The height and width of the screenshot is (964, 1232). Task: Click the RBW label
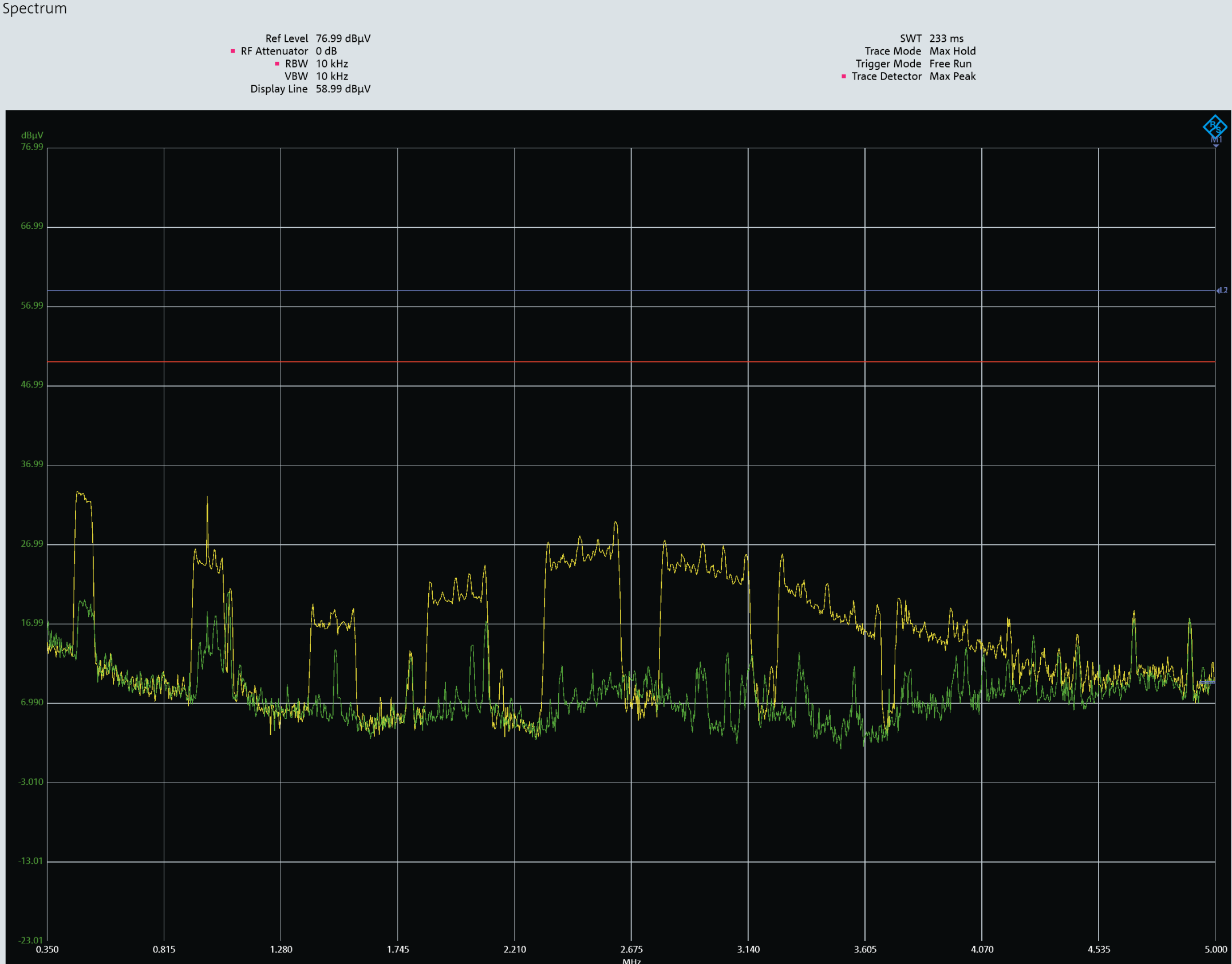tap(297, 64)
